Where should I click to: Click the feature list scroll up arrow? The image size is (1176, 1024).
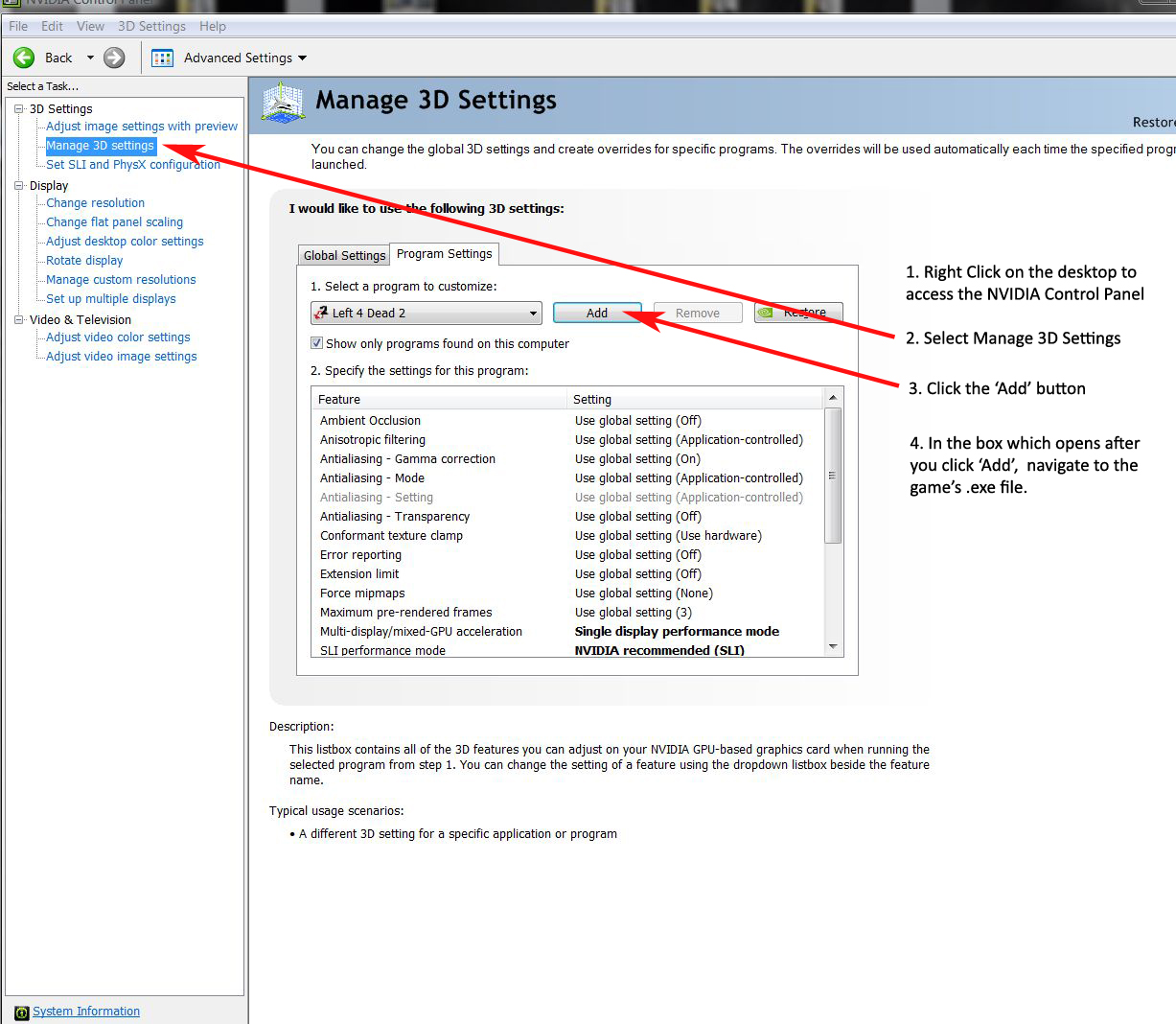coord(833,398)
